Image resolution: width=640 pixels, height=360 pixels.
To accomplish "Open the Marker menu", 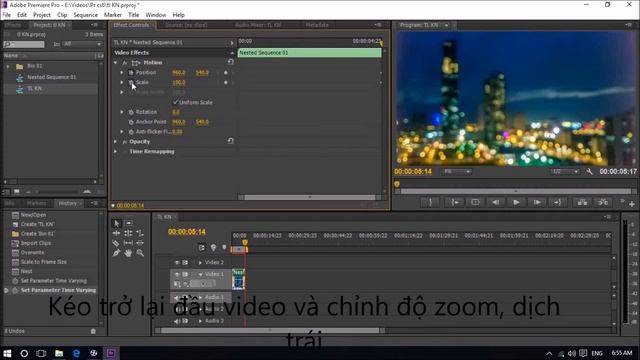I will tap(113, 15).
